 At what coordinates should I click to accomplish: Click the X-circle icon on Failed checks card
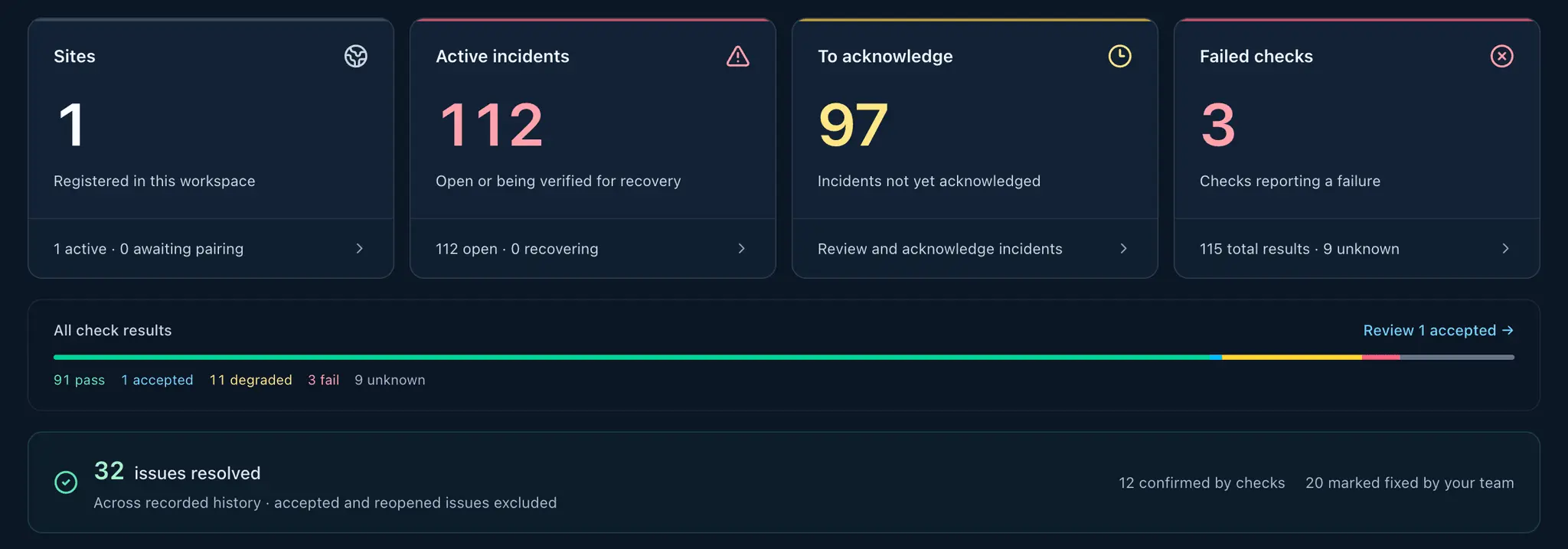(1502, 56)
